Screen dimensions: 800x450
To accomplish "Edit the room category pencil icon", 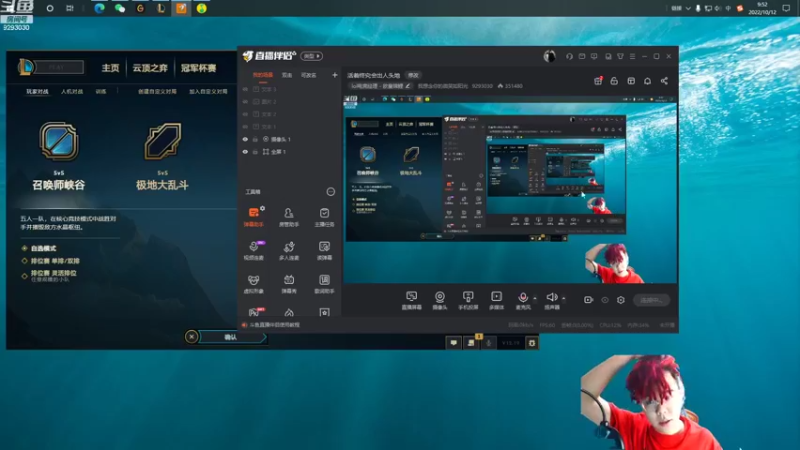I will click(x=408, y=86).
